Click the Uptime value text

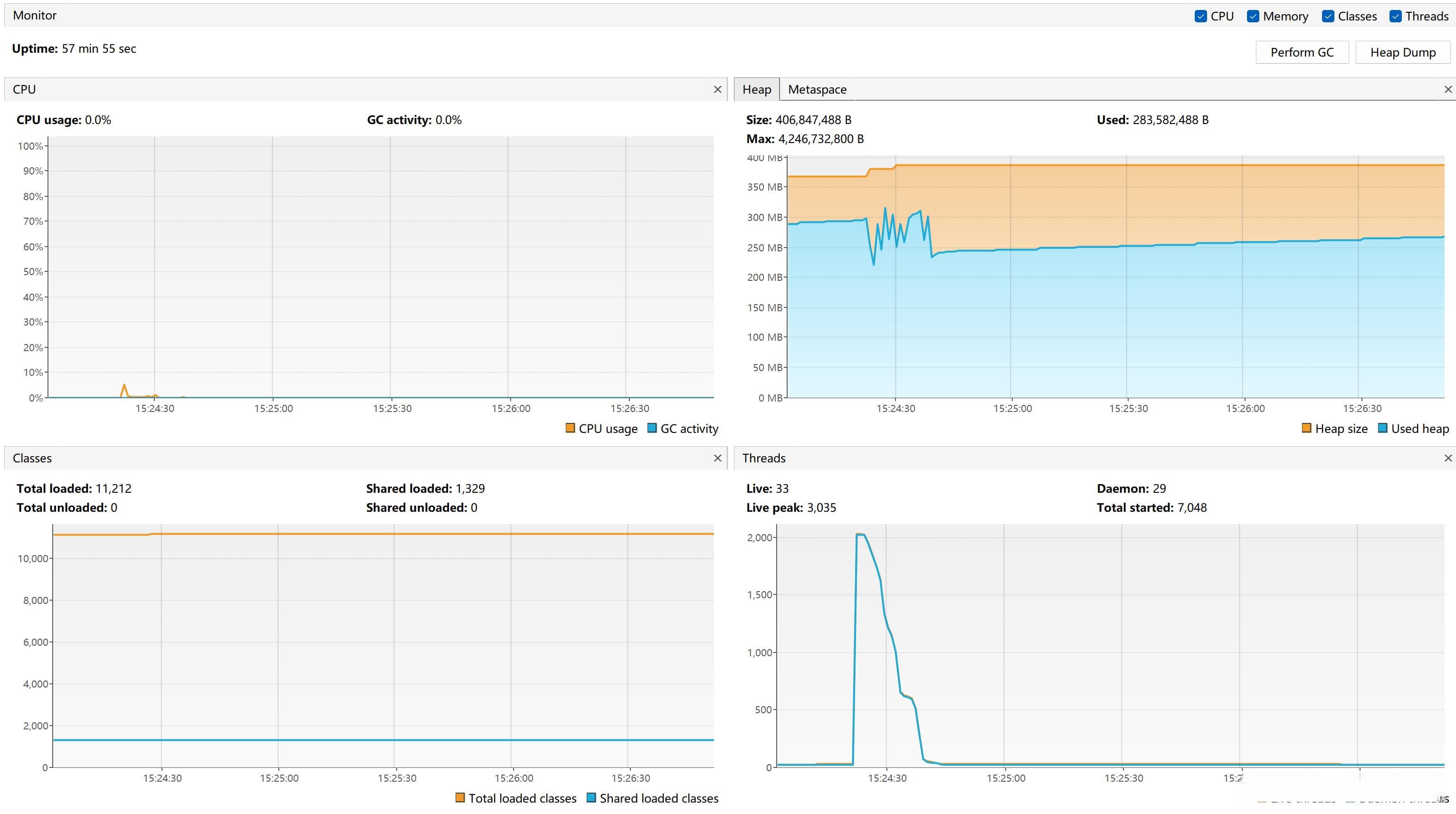point(99,48)
